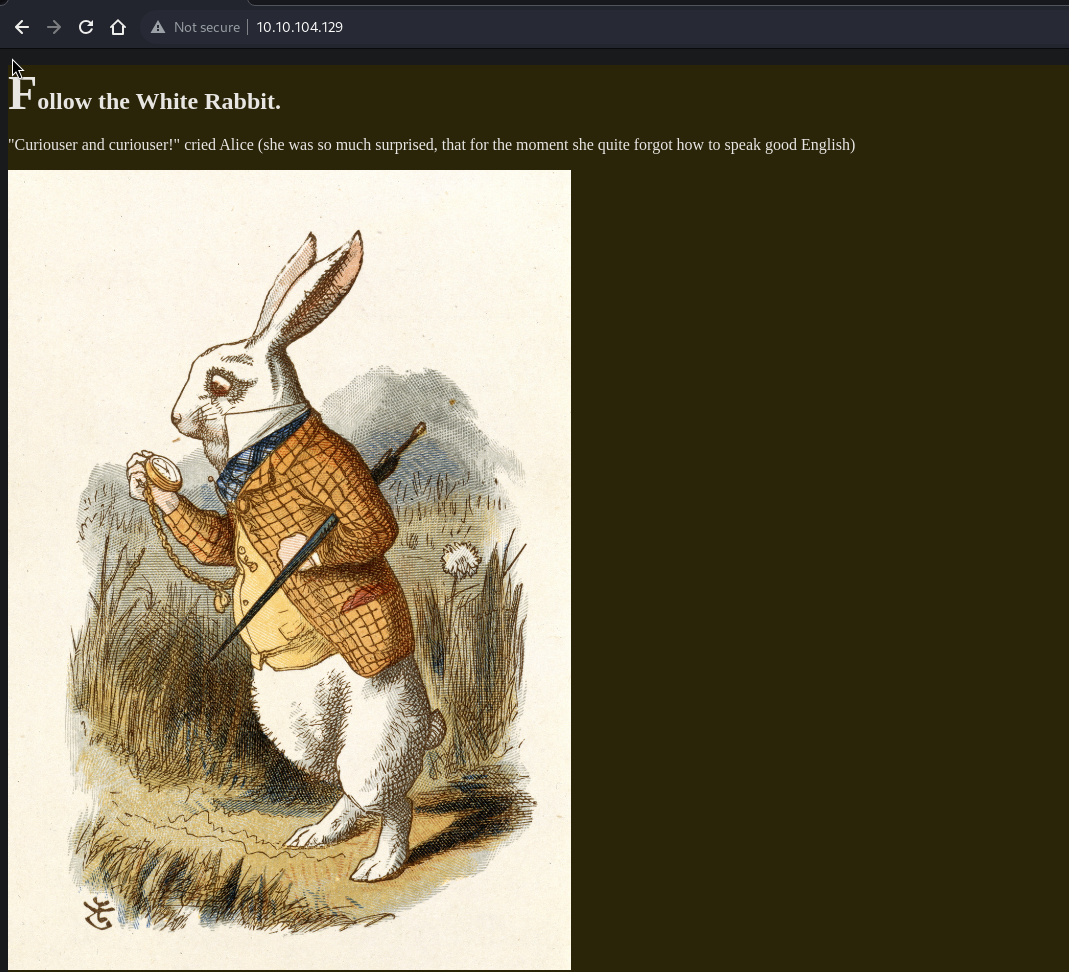Click the White Rabbit illustration
The height and width of the screenshot is (972, 1069).
pyautogui.click(x=289, y=570)
